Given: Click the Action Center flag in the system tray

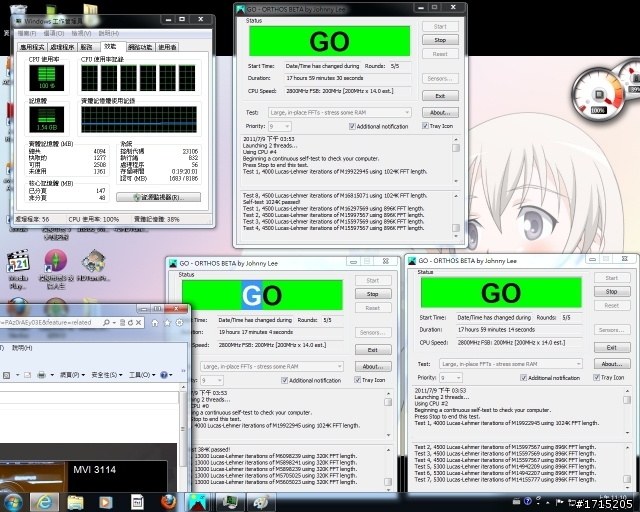Looking at the screenshot, I should [x=560, y=502].
